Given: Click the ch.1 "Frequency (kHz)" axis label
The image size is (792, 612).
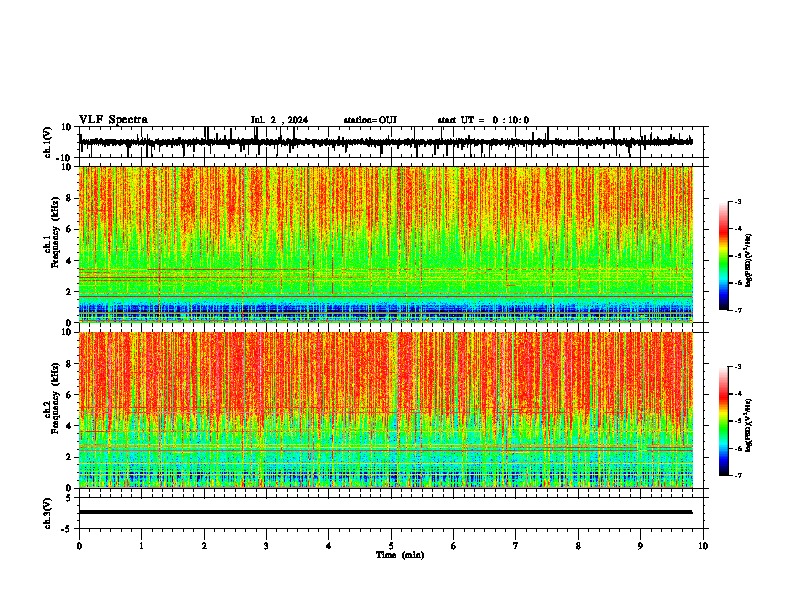Looking at the screenshot, I should [x=55, y=232].
